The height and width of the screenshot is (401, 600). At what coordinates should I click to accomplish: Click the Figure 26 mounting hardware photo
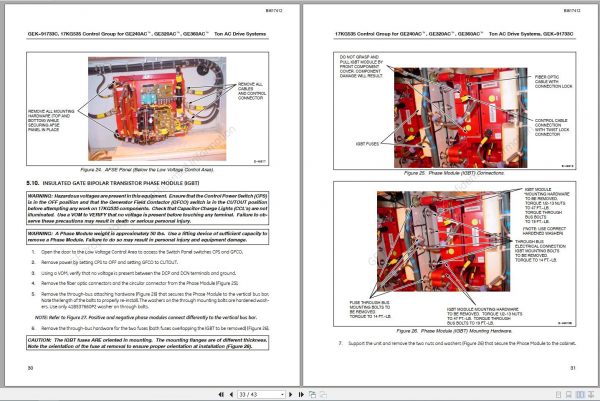pyautogui.click(x=443, y=241)
